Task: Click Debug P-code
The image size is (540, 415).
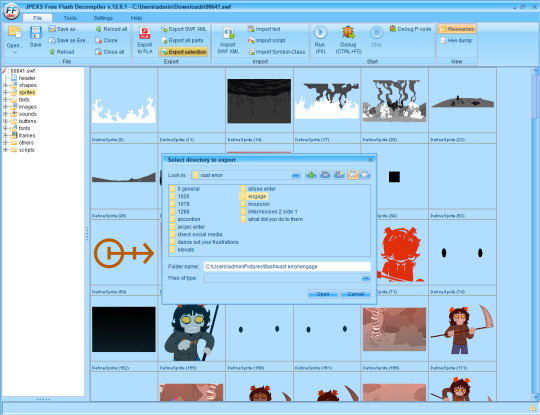Action: (411, 29)
